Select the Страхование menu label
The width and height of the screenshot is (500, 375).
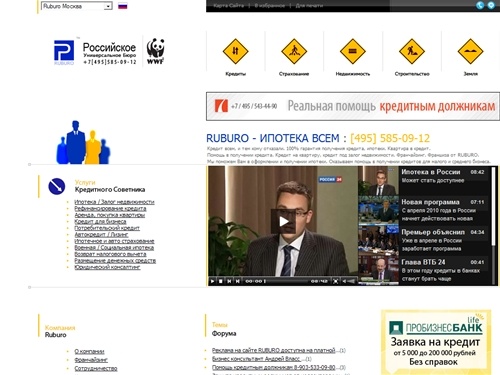[294, 74]
